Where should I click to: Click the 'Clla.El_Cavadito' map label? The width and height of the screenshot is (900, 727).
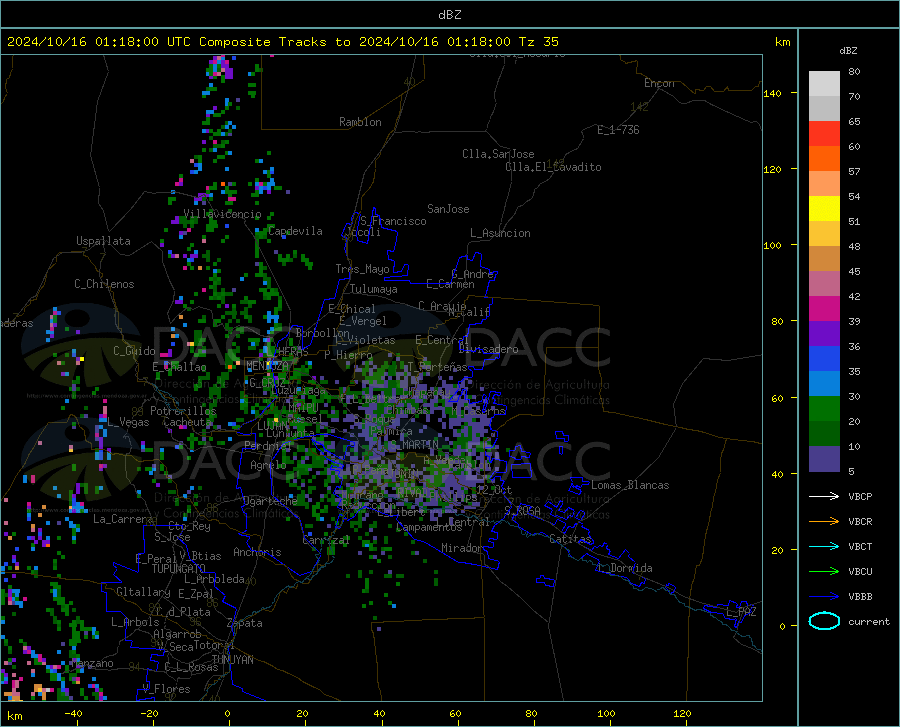[x=553, y=167]
